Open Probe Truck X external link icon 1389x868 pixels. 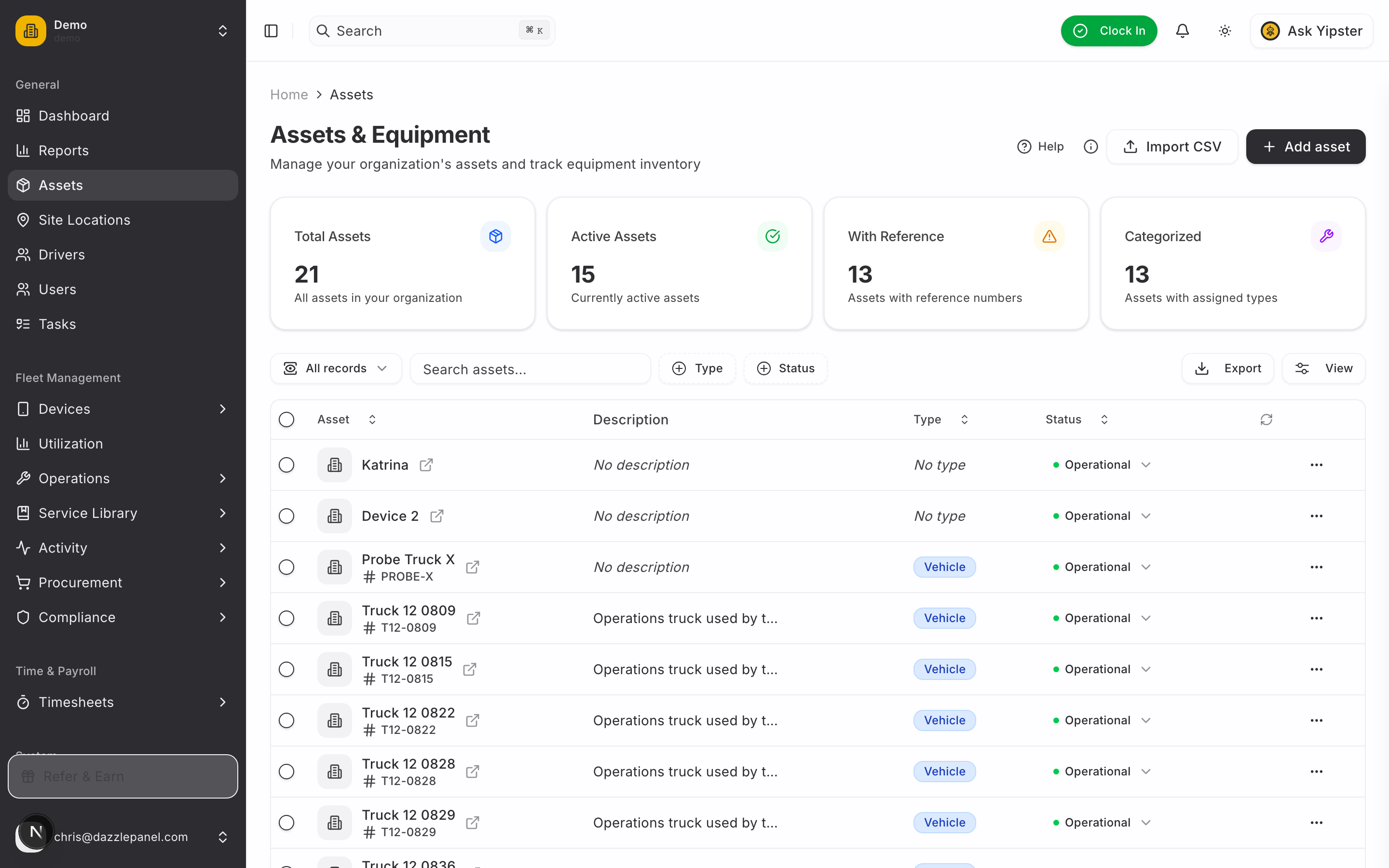pyautogui.click(x=472, y=567)
